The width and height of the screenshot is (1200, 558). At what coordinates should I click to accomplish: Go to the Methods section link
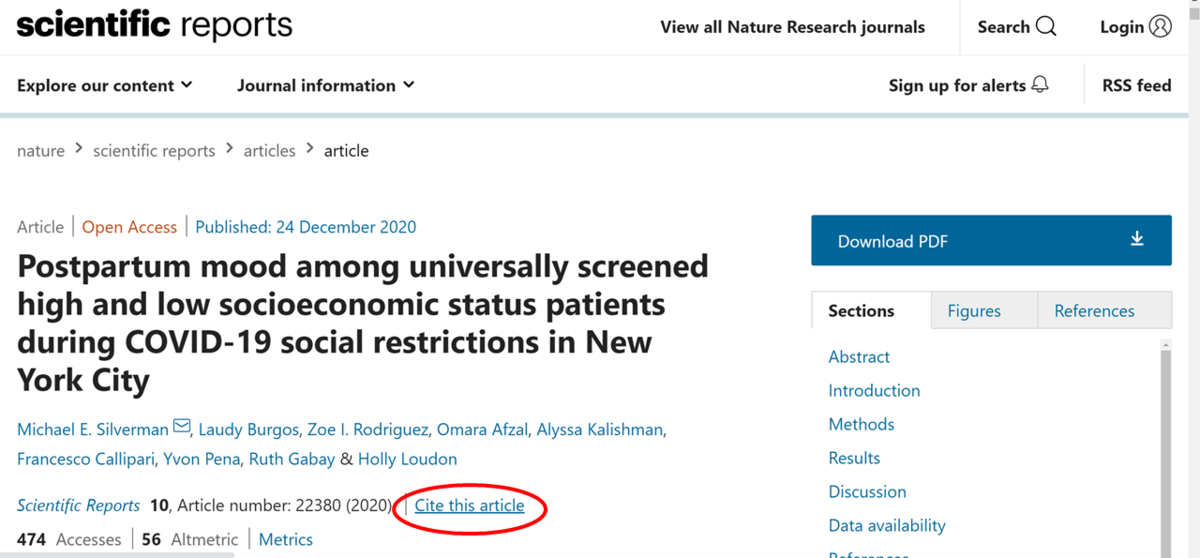861,424
